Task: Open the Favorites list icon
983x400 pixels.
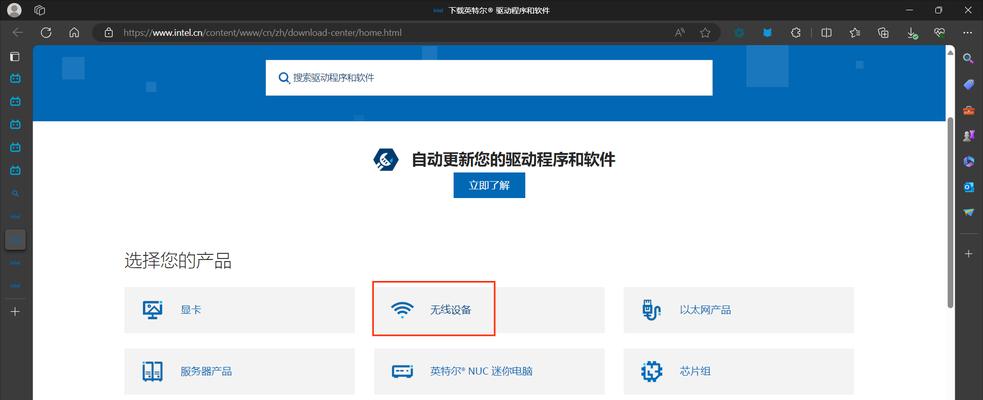Action: coord(854,33)
